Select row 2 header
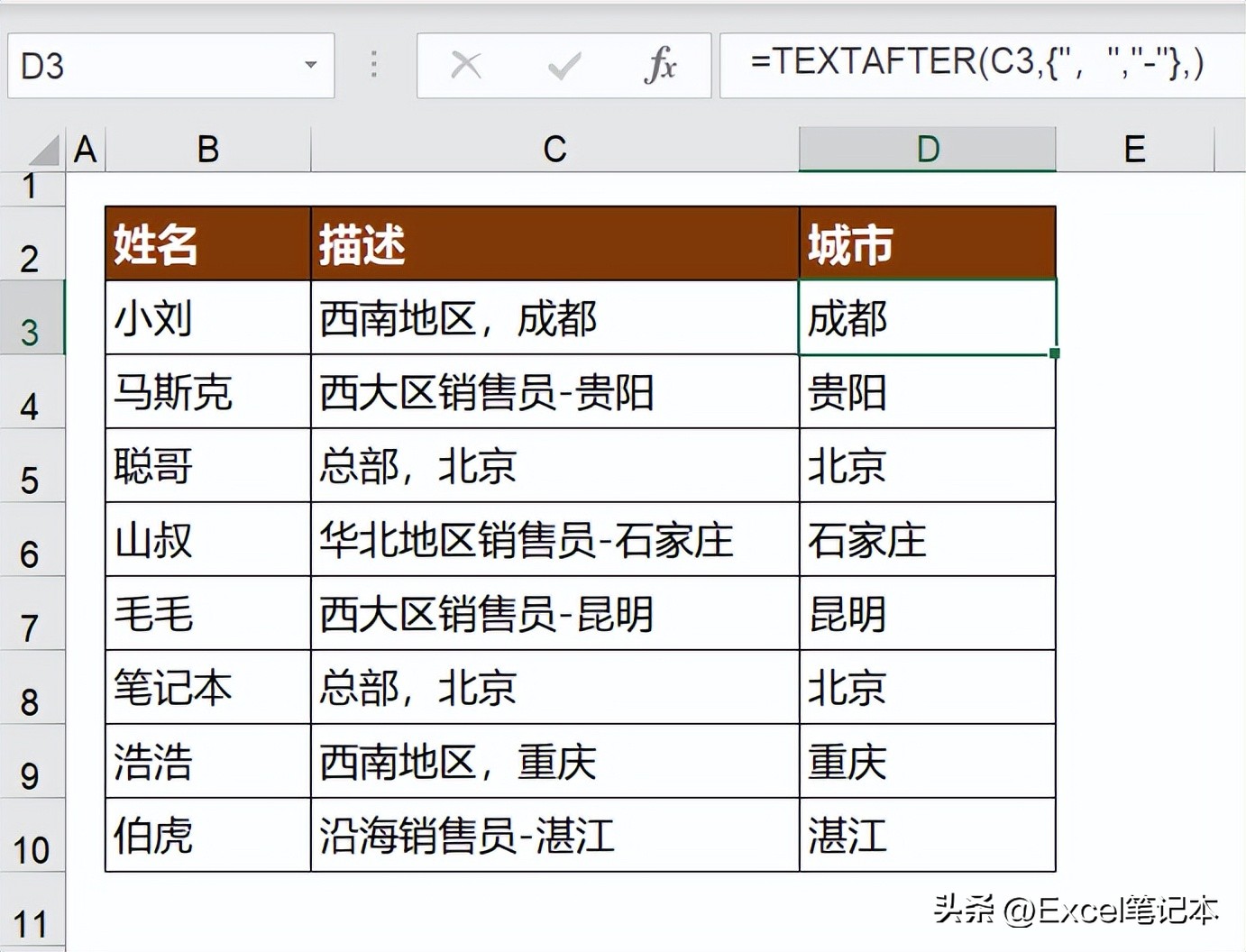 pyautogui.click(x=32, y=243)
